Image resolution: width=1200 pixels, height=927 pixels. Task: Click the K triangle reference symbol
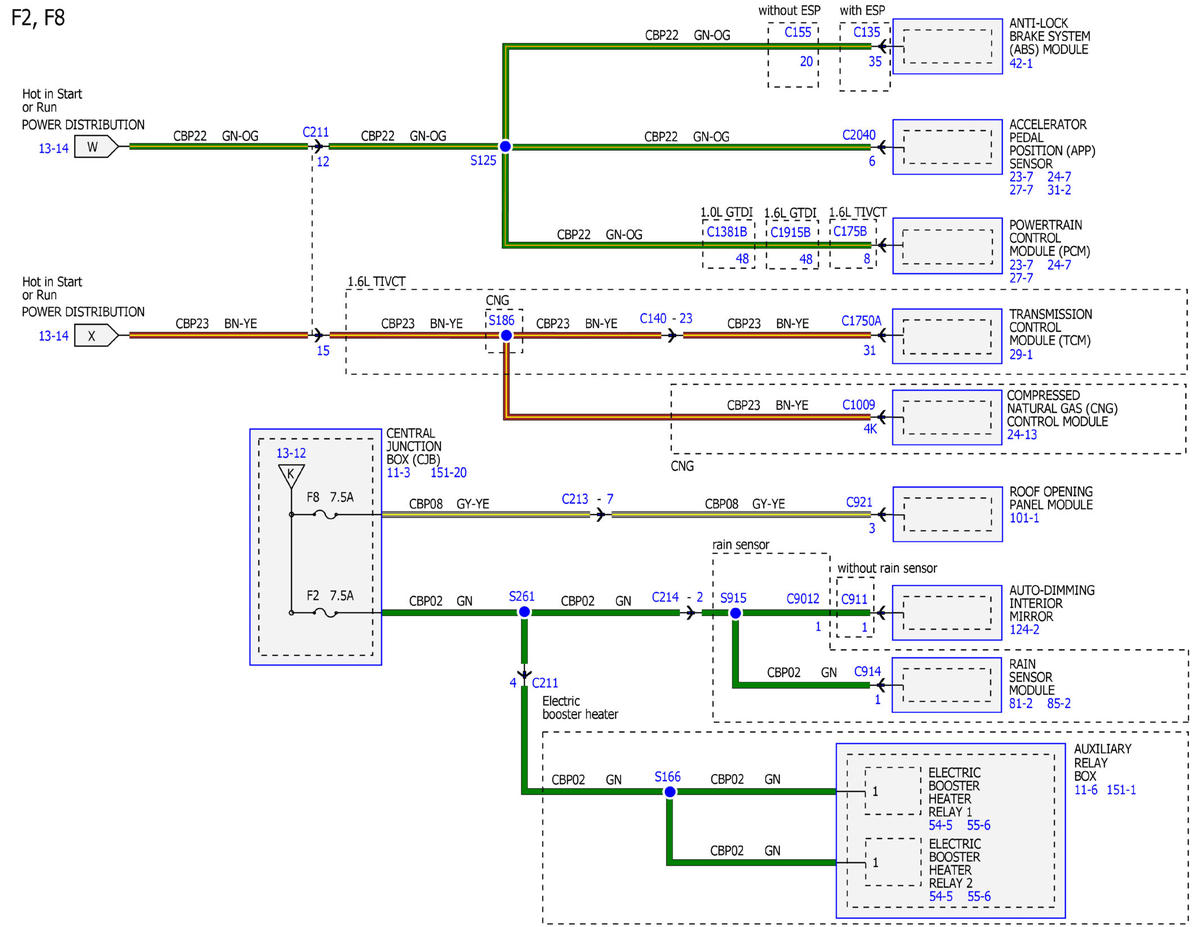click(x=290, y=474)
